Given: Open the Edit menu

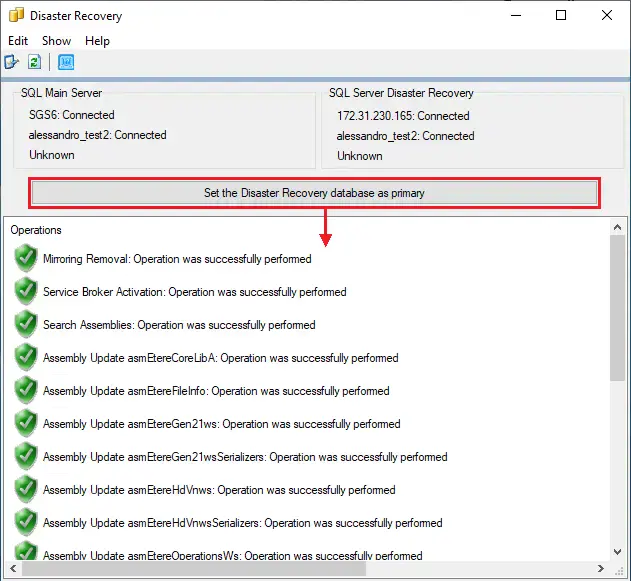Looking at the screenshot, I should [18, 41].
